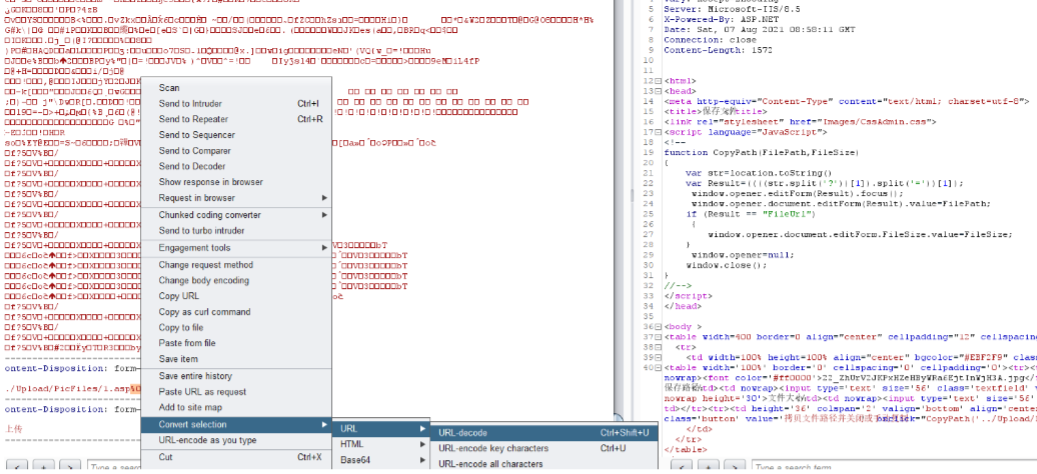
Task: Click the left panel's next match arrow button
Action: 70,467
